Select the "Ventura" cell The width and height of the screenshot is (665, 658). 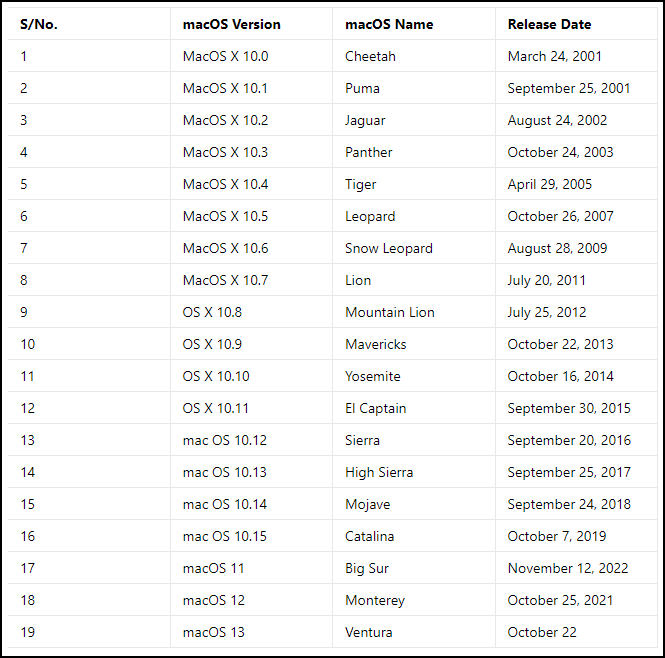point(369,632)
